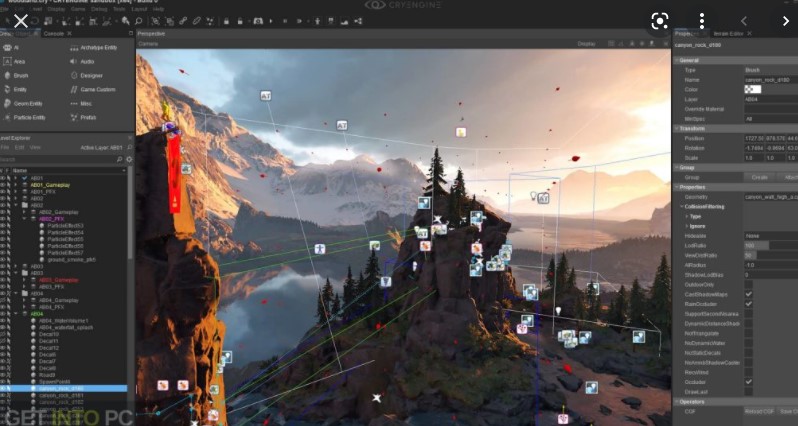Choose Archetype Entity object type

(93, 47)
